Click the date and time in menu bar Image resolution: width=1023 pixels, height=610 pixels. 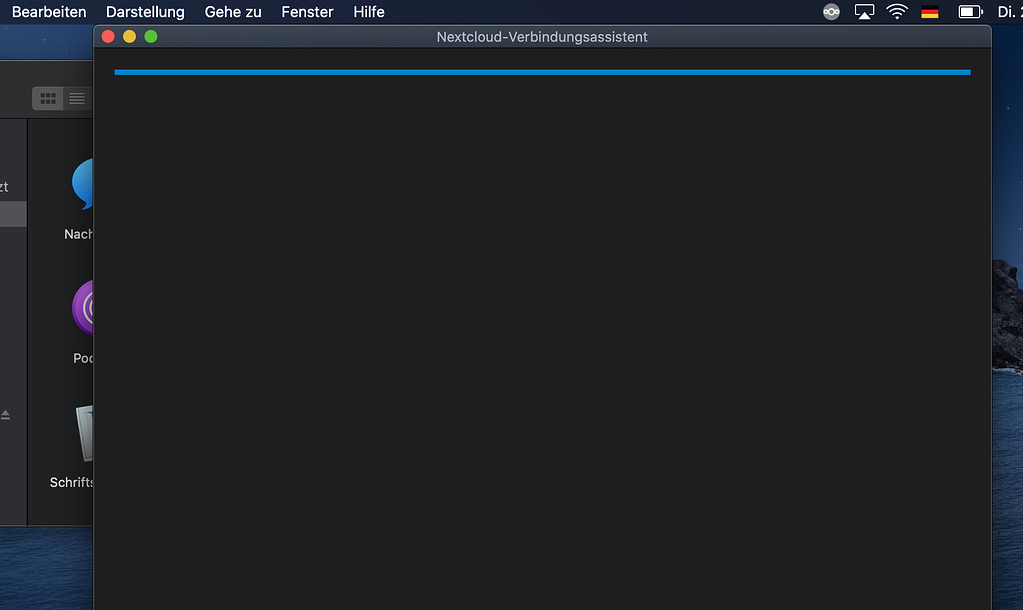pos(1009,12)
